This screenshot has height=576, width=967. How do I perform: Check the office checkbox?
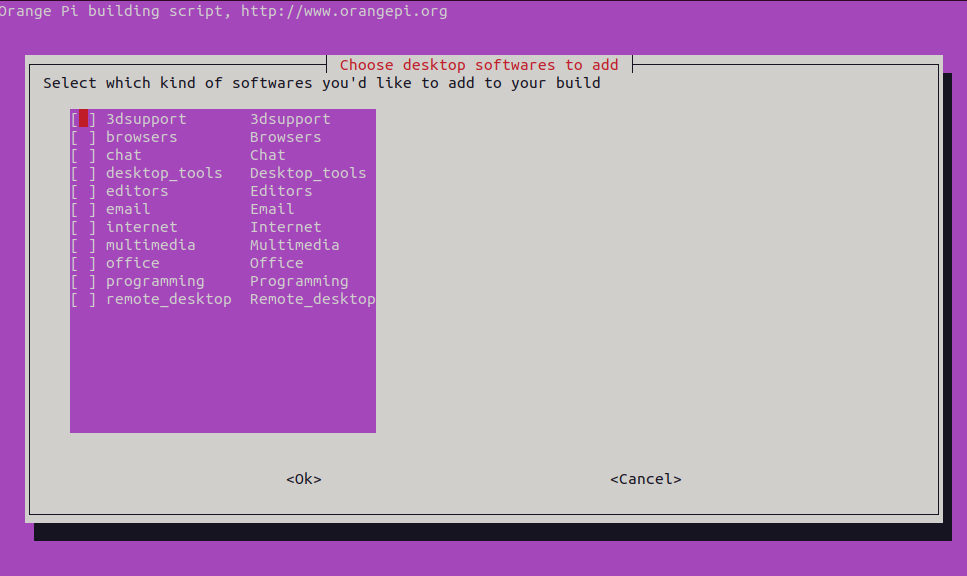tap(84, 263)
